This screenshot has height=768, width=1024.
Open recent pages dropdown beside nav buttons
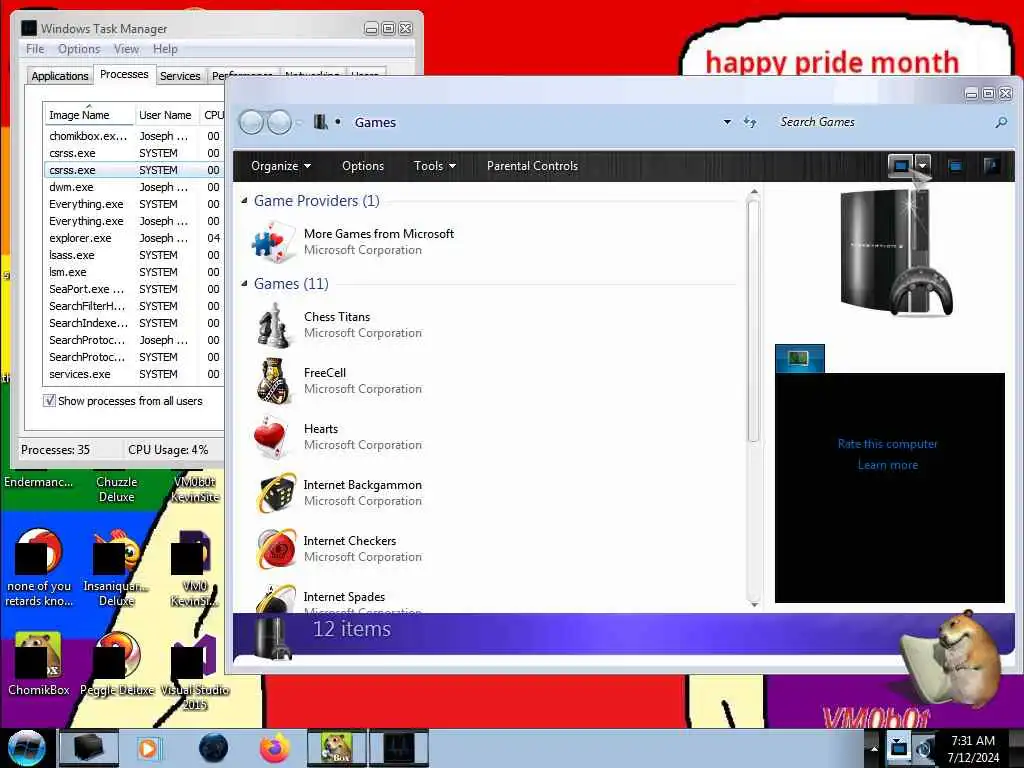pos(299,122)
